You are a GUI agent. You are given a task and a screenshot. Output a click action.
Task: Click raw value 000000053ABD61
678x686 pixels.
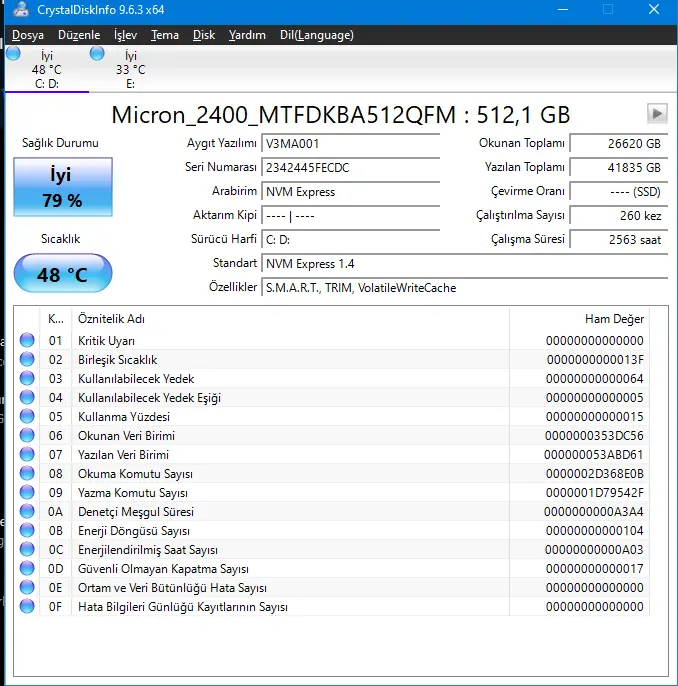594,455
